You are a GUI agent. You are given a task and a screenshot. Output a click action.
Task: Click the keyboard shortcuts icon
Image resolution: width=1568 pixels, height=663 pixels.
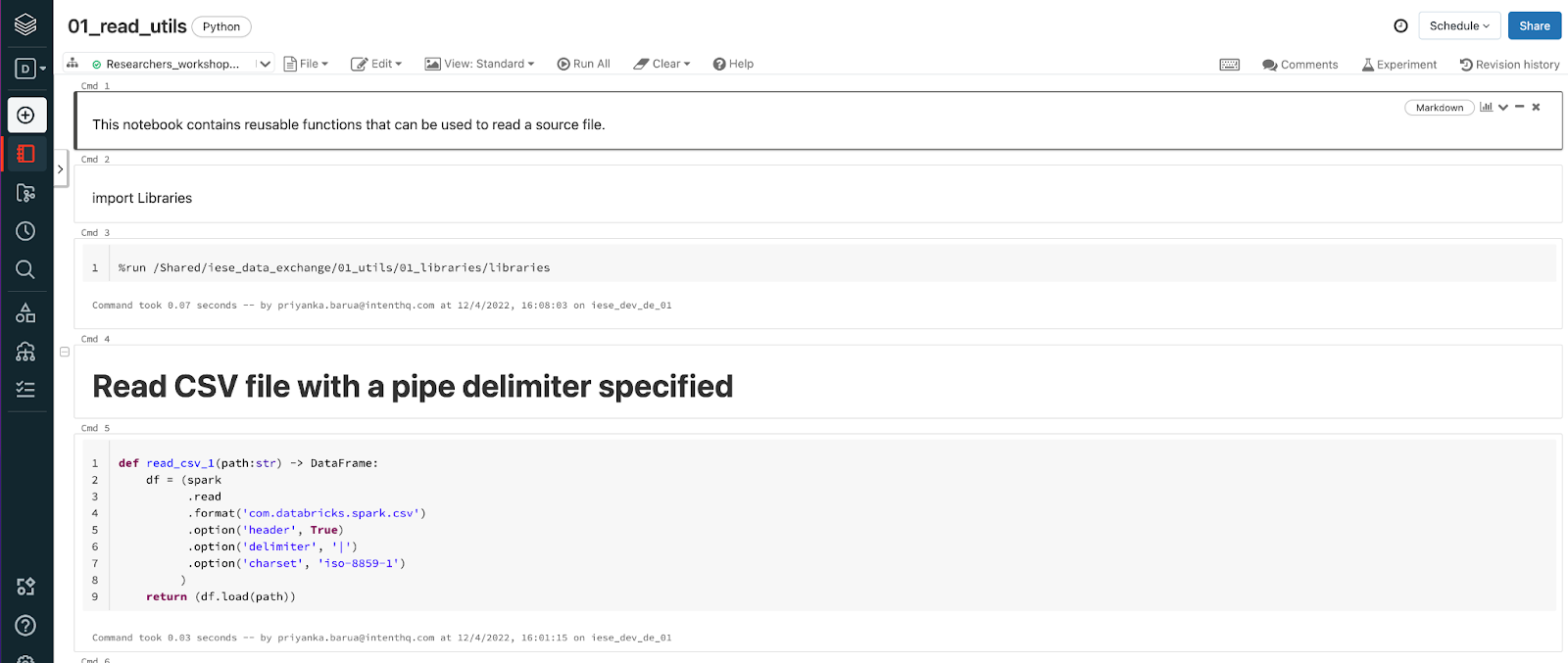(1229, 65)
